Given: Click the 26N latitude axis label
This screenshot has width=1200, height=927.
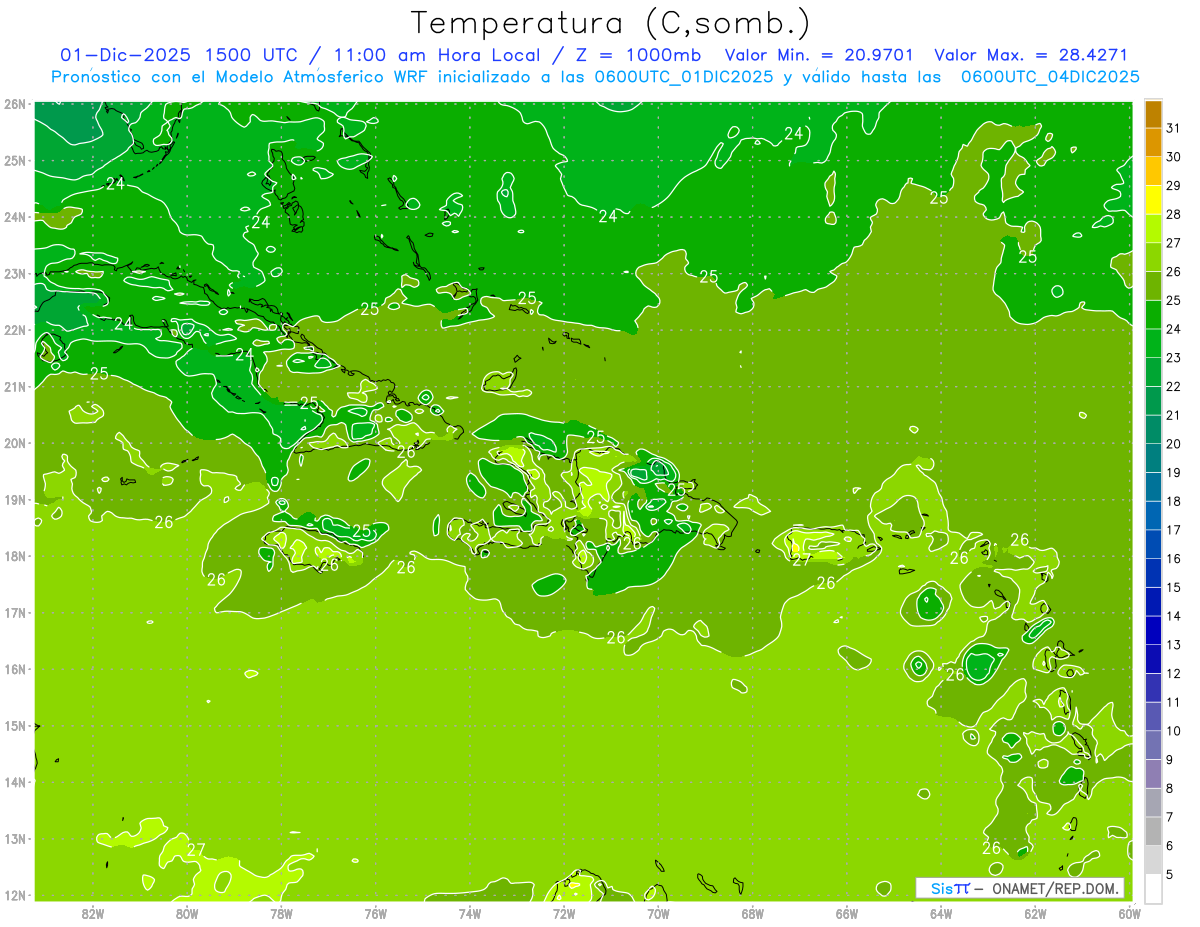Looking at the screenshot, I should pos(15,104).
